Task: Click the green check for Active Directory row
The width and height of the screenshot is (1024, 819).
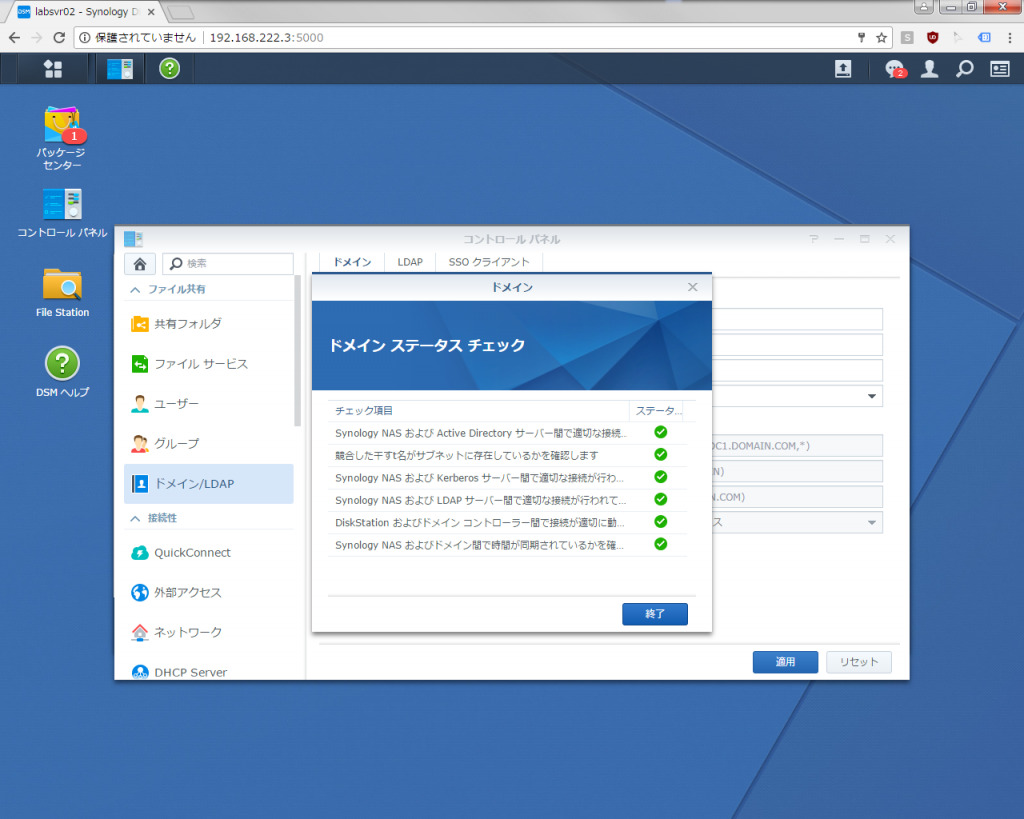Action: [660, 432]
